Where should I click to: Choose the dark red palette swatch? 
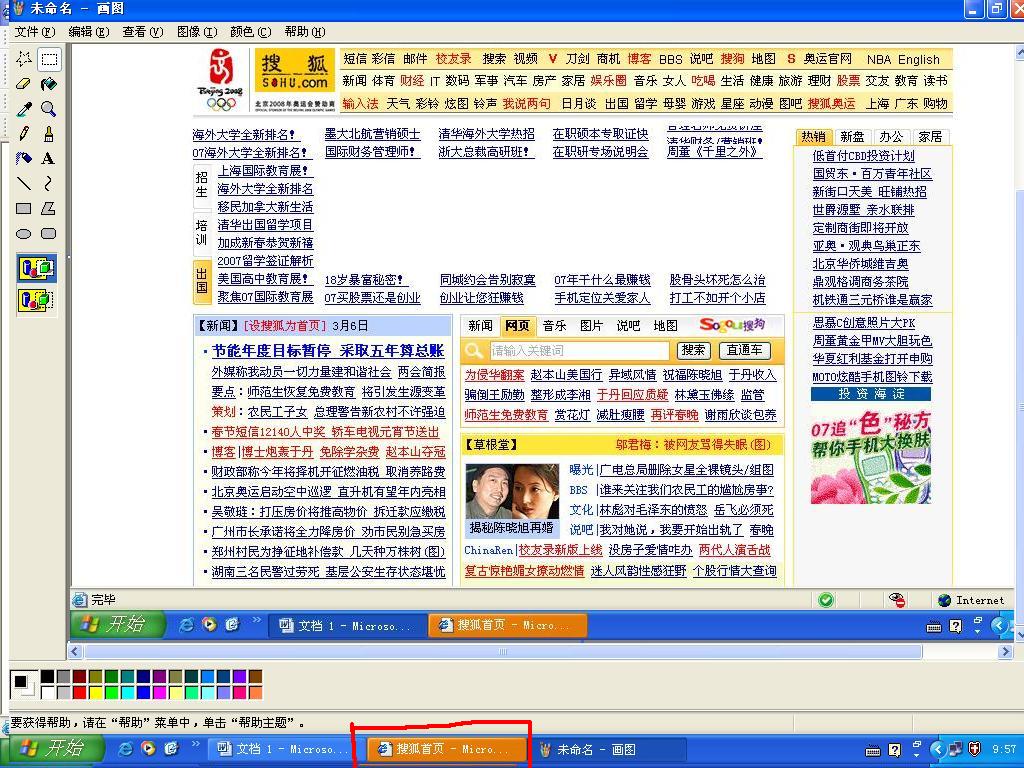click(80, 677)
